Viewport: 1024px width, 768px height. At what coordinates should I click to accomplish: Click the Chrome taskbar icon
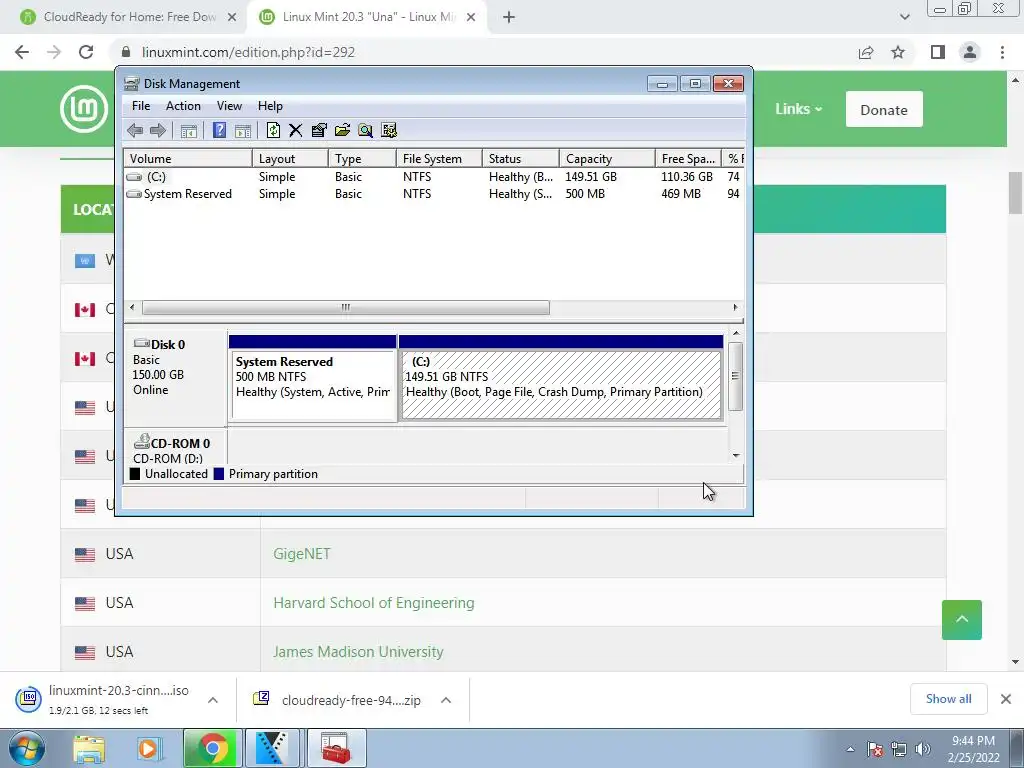[213, 748]
